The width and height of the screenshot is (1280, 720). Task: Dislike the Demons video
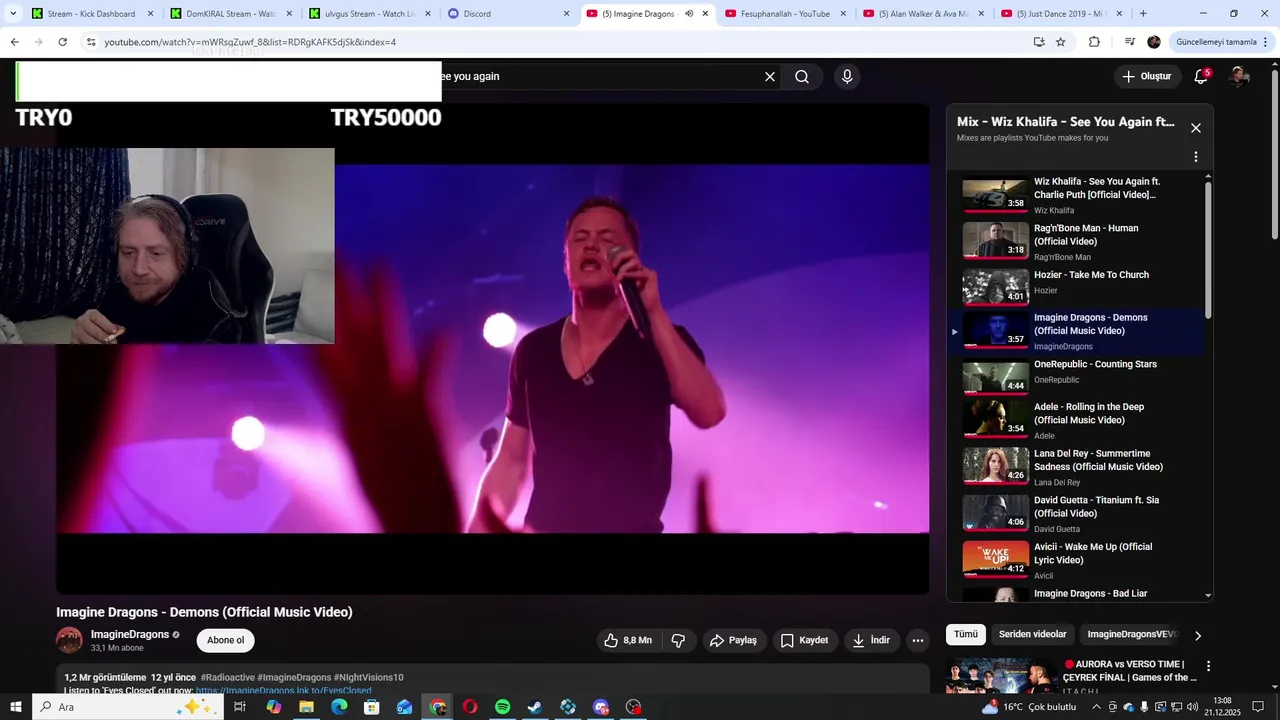678,640
